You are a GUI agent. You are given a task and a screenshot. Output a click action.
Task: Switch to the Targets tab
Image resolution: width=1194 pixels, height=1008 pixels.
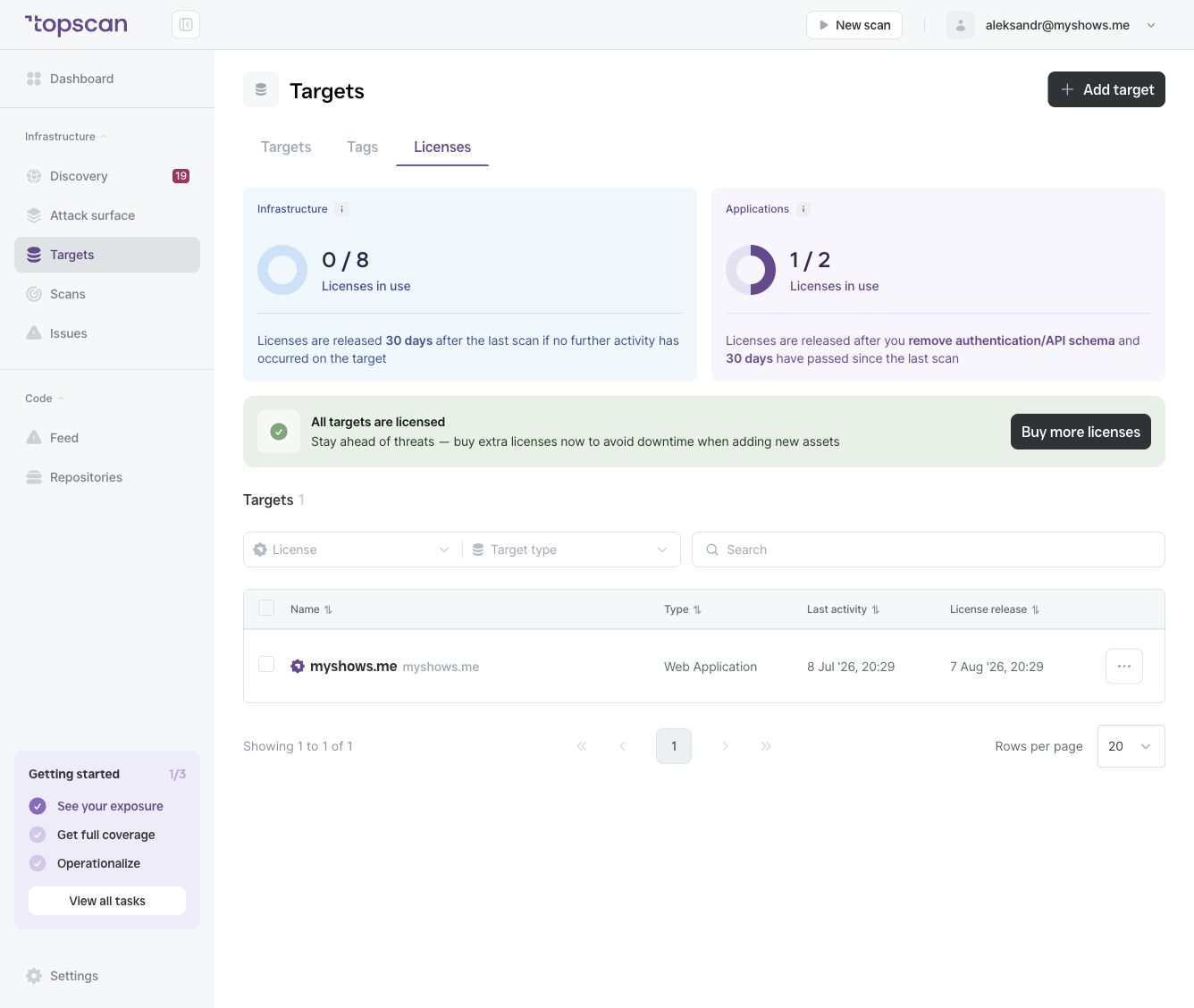point(286,147)
